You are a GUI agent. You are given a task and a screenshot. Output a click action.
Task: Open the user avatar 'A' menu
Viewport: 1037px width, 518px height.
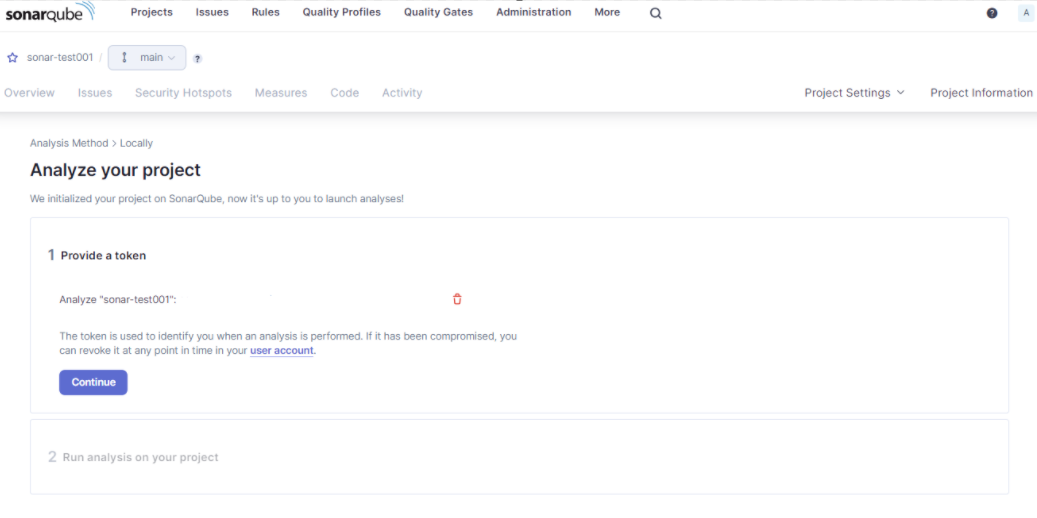pos(1026,13)
